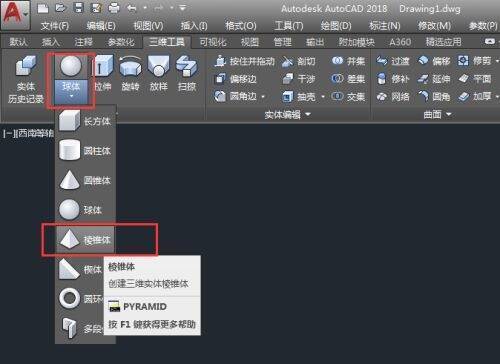Viewport: 500px width, 364px height.
Task: Select the 拉伸 extrude tool
Action: [x=103, y=73]
